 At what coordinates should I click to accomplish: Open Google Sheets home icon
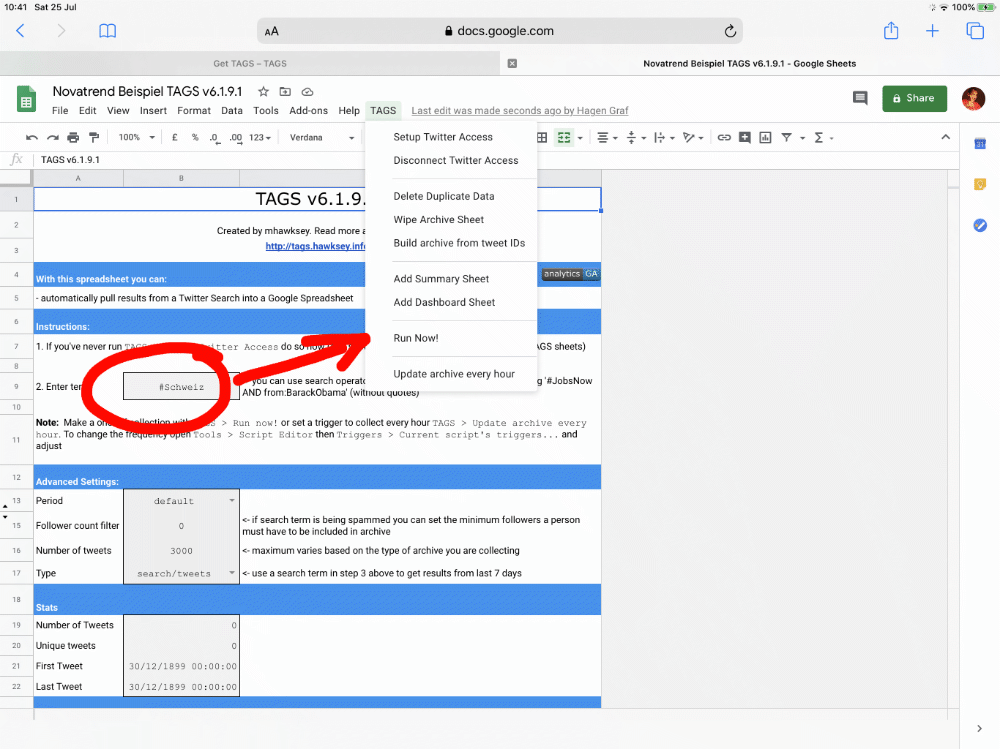[x=26, y=100]
